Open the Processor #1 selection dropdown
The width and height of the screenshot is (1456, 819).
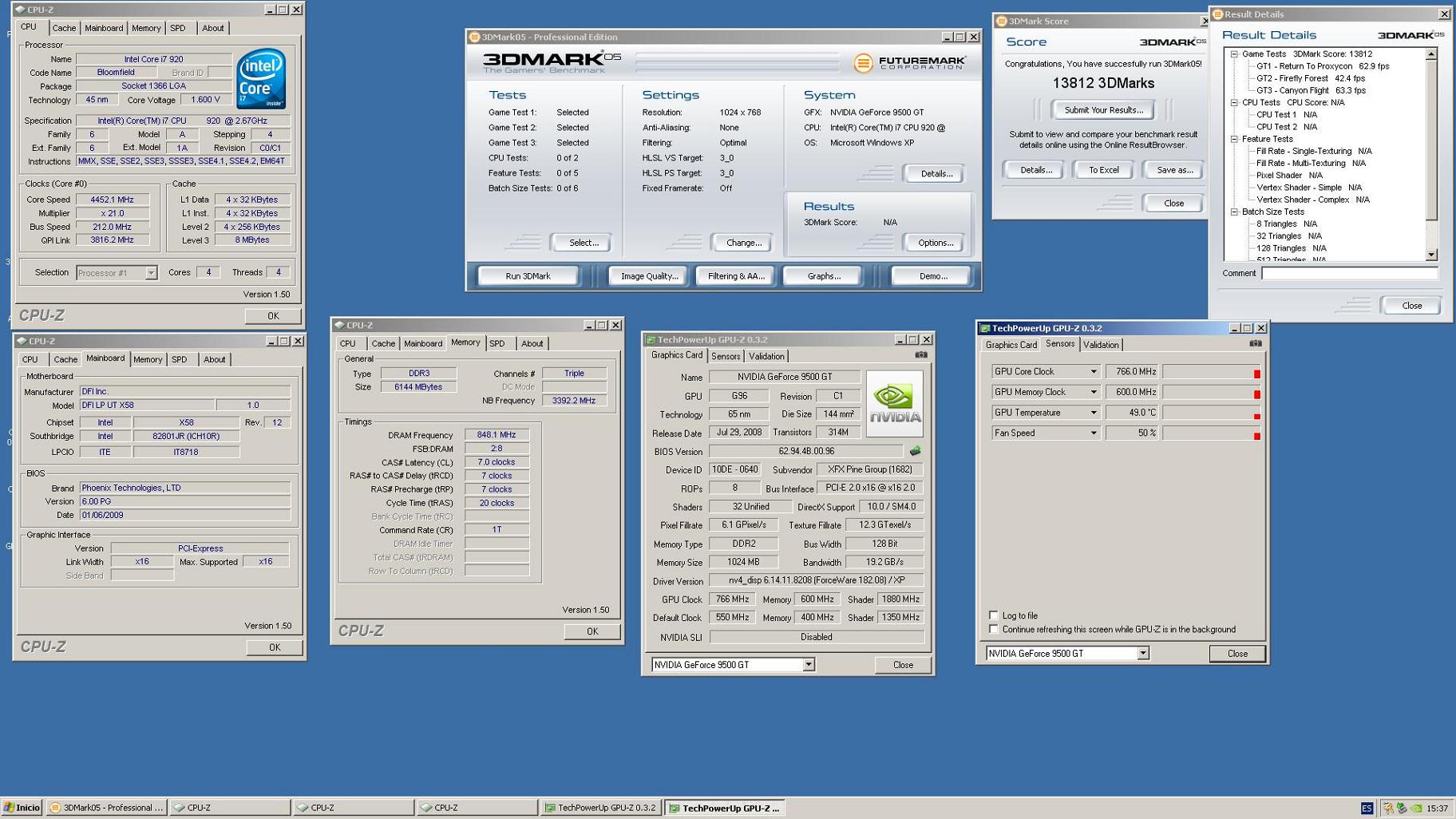pyautogui.click(x=150, y=273)
